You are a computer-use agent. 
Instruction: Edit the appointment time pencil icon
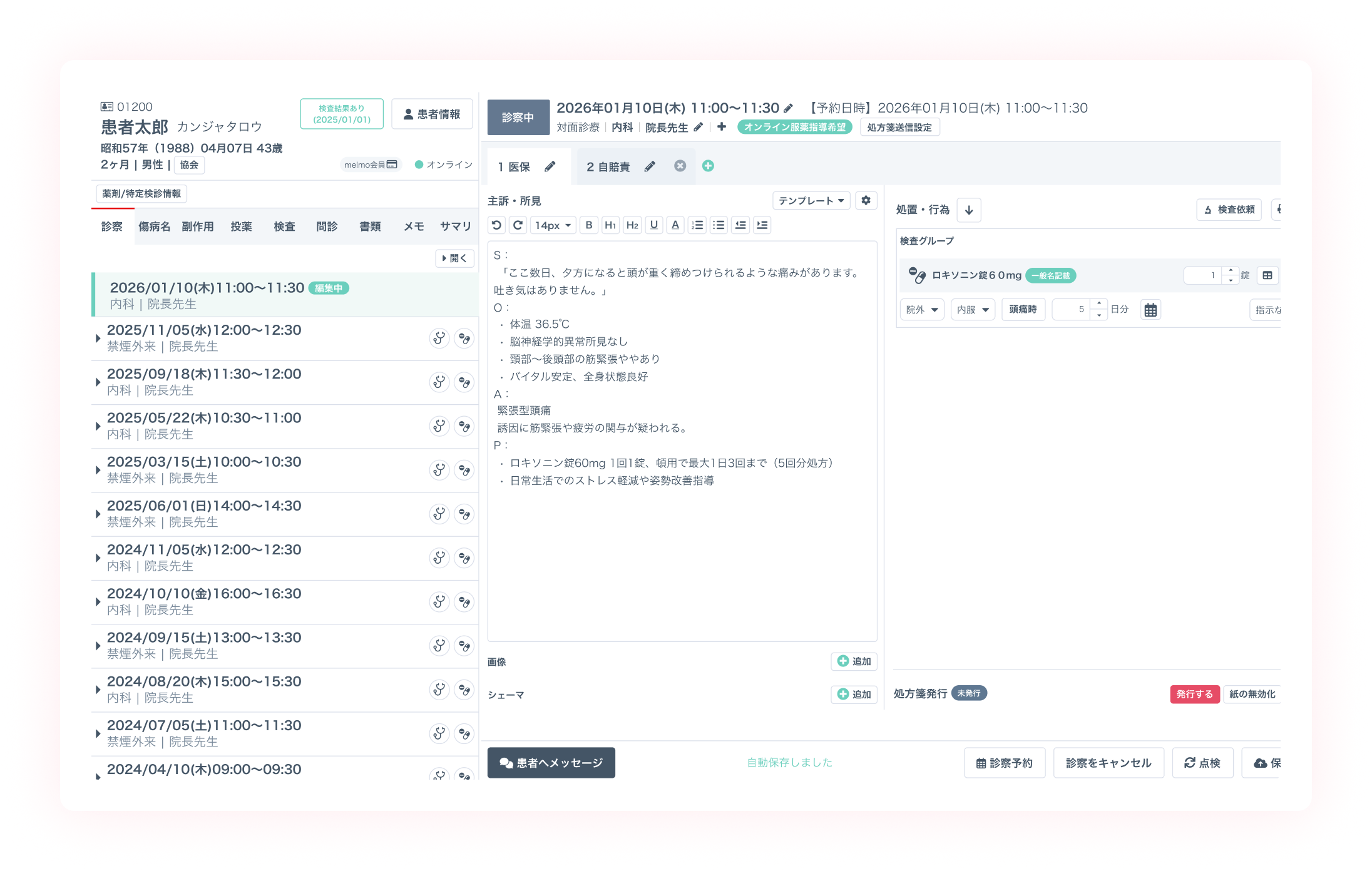coord(789,108)
